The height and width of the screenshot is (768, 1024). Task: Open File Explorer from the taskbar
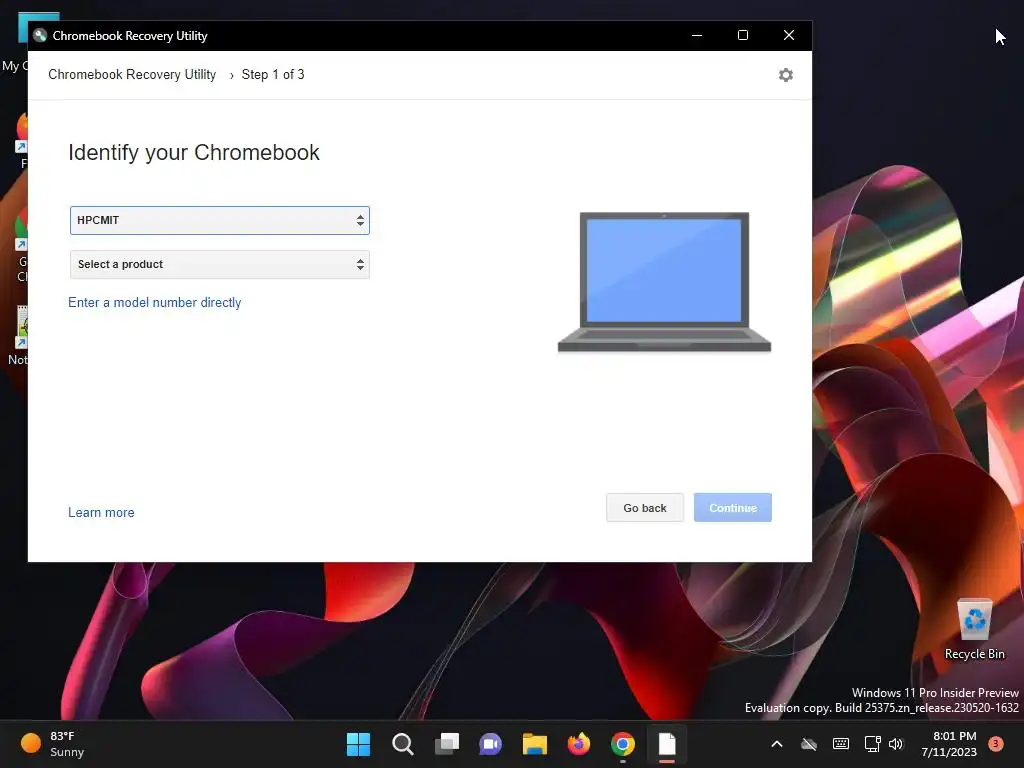(535, 744)
